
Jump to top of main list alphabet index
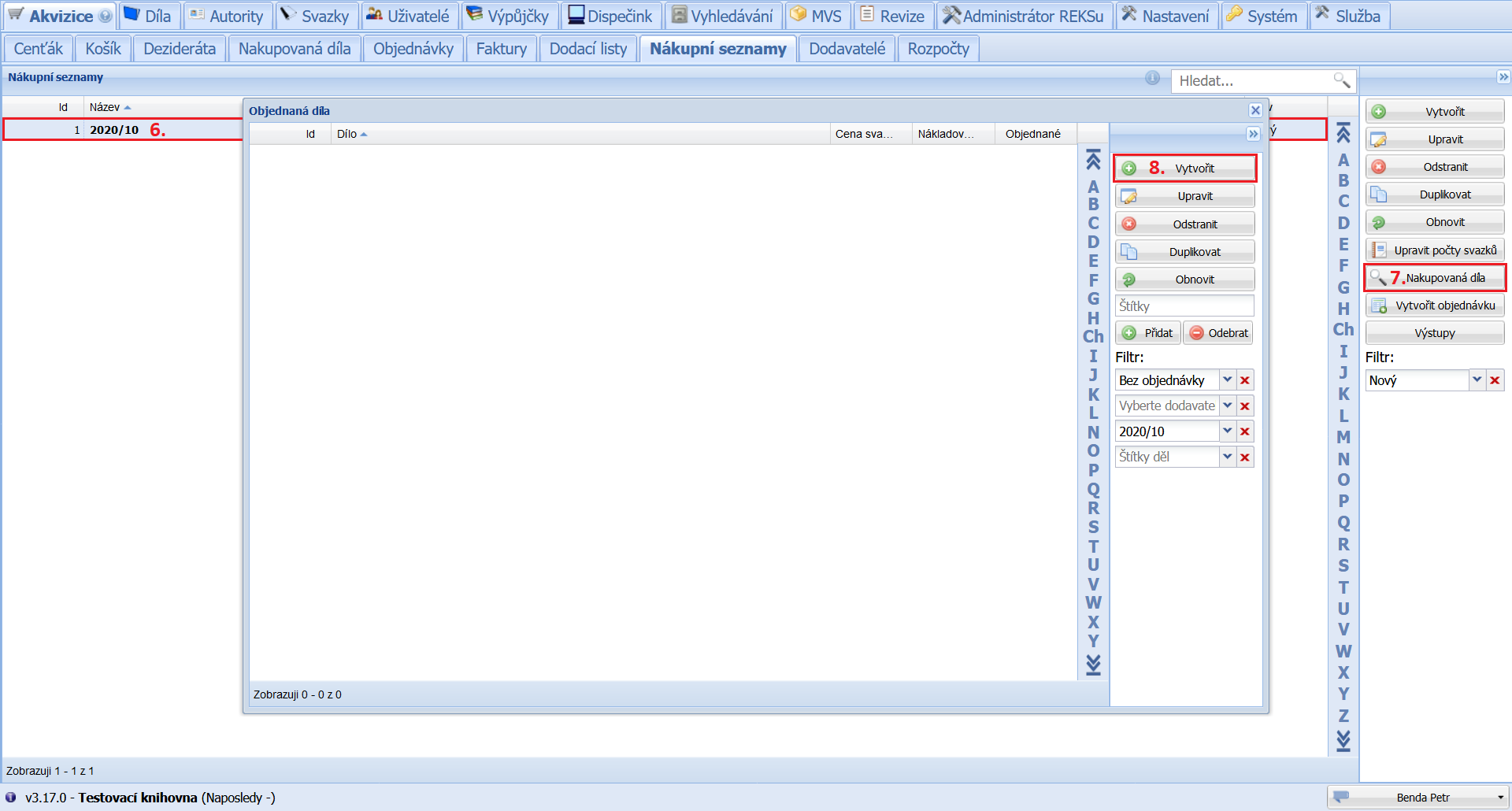pyautogui.click(x=1343, y=133)
